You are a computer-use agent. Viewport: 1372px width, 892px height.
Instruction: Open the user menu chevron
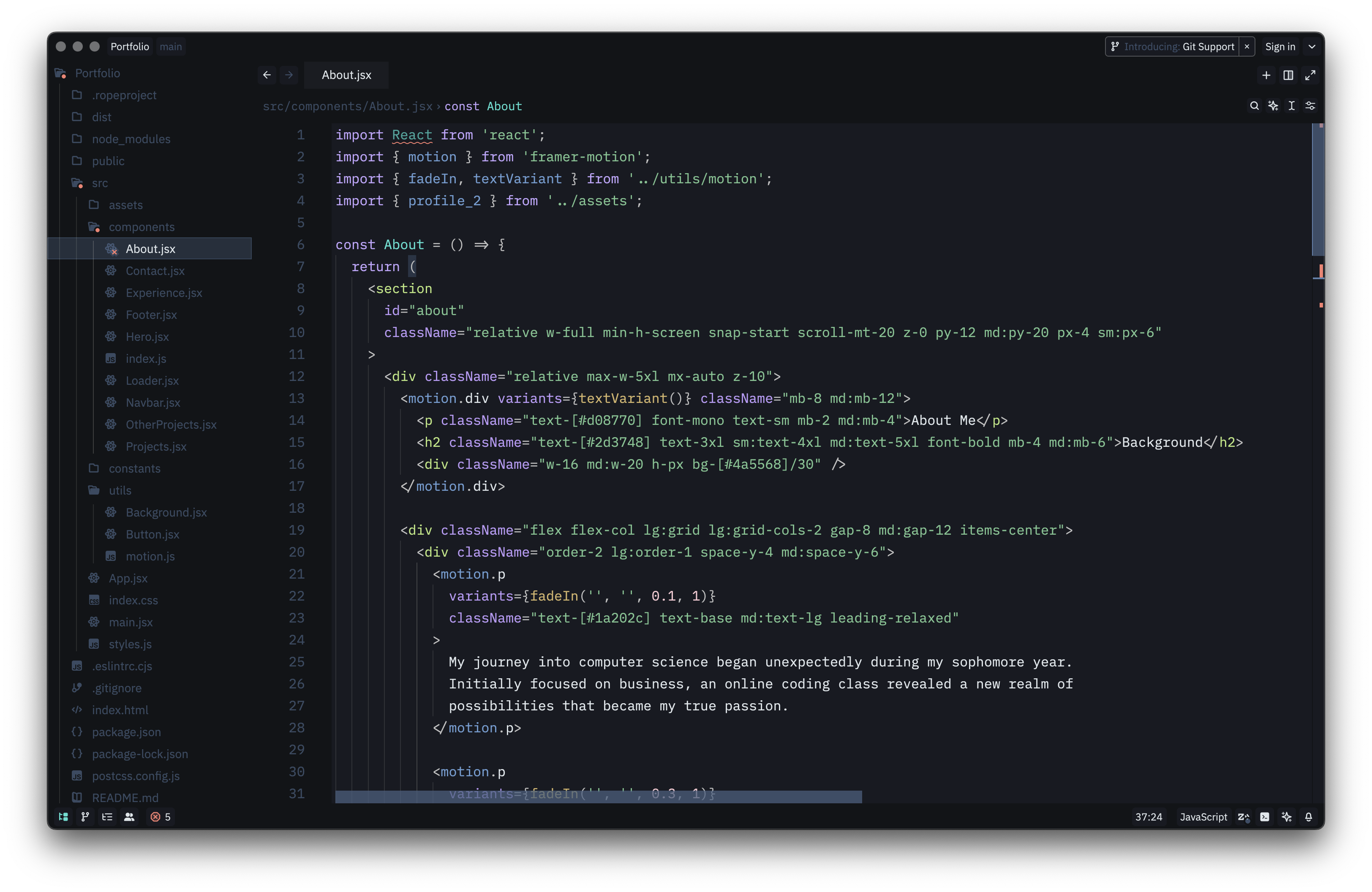coord(1312,47)
